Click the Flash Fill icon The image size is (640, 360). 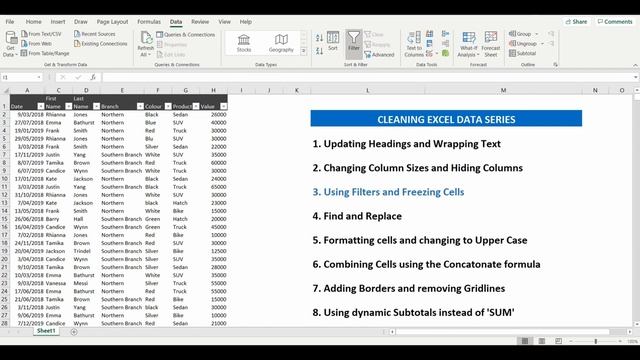click(x=429, y=34)
